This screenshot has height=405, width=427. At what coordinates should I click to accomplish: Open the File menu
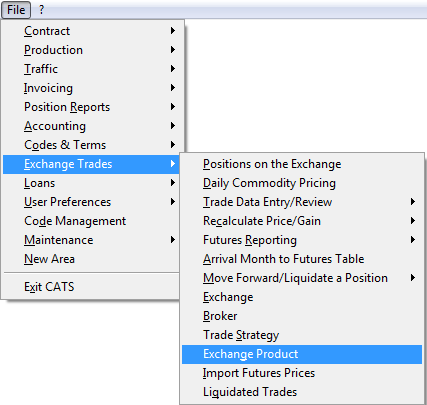point(16,10)
